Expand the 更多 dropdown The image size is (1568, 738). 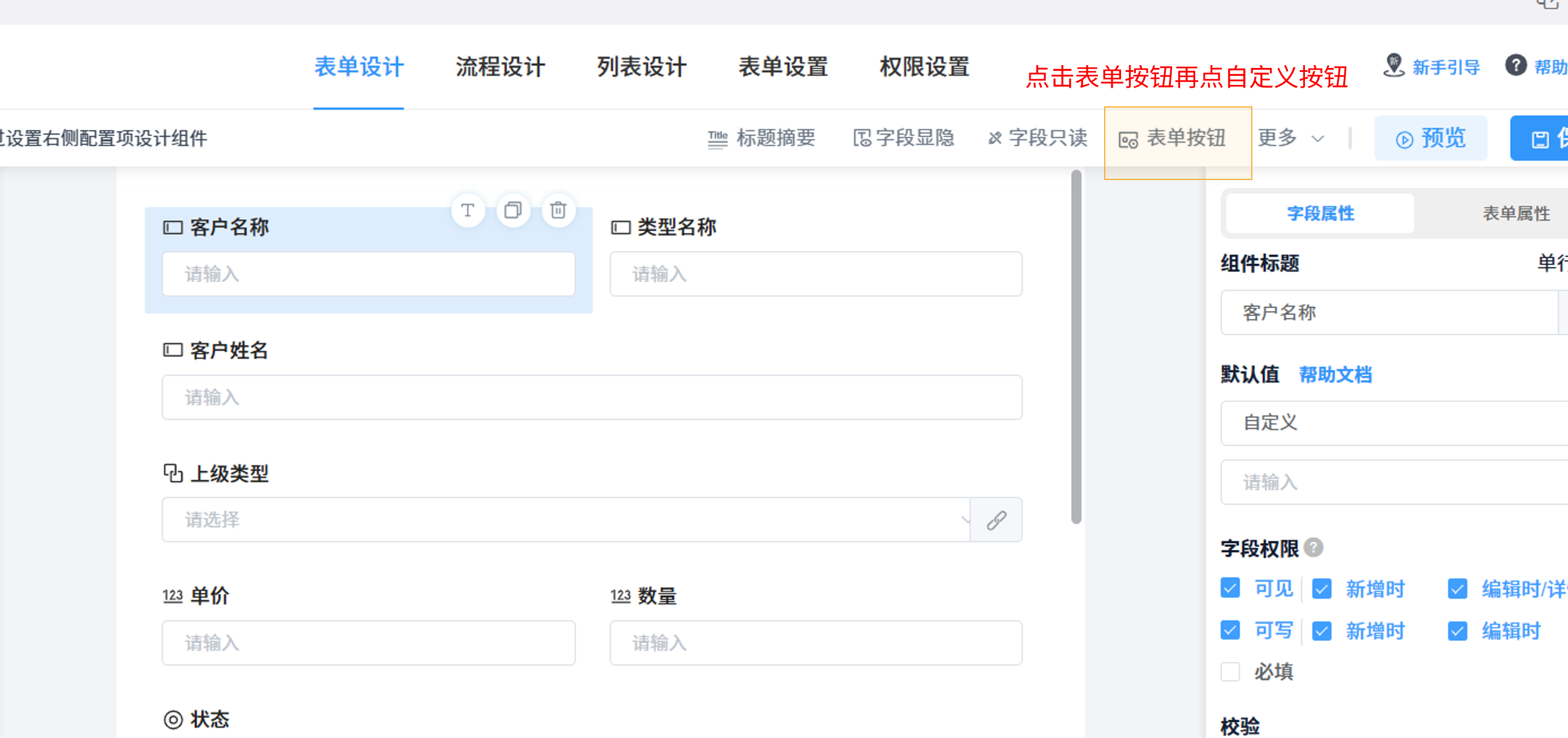1290,138
